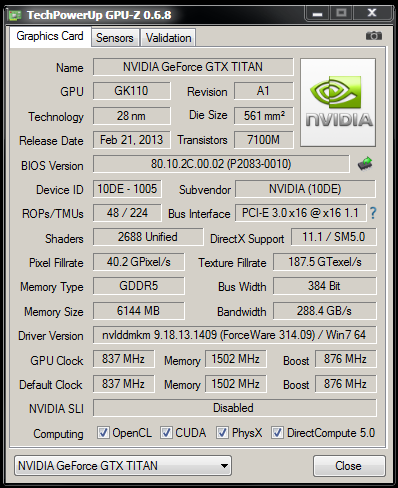Switch to the Sensors tab
Image resolution: width=398 pixels, height=488 pixels.
point(115,38)
